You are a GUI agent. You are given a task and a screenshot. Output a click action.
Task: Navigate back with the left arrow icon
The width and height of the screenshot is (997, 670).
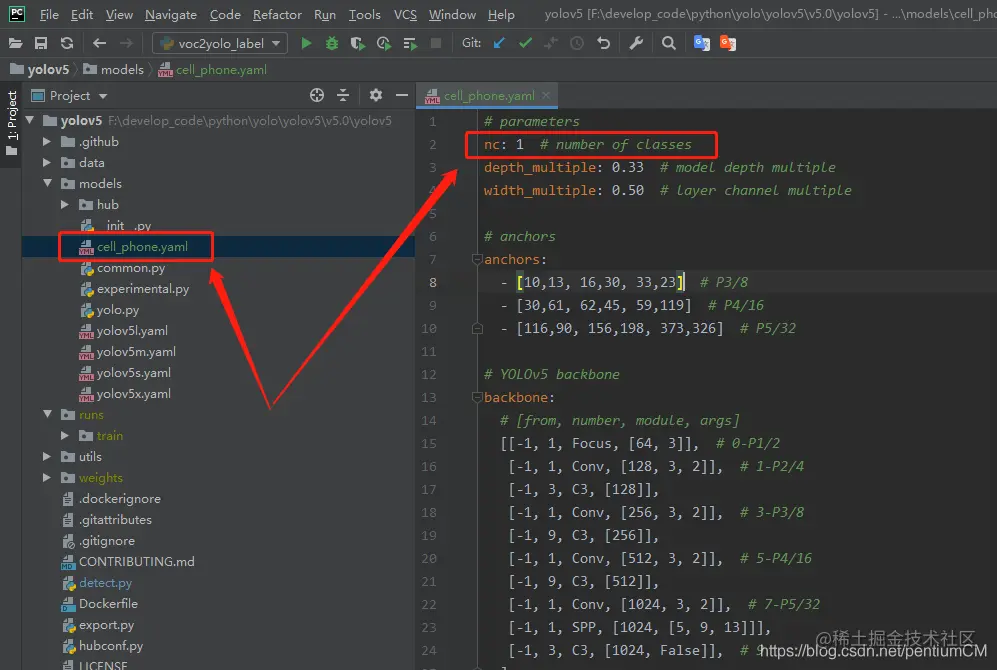(x=99, y=43)
